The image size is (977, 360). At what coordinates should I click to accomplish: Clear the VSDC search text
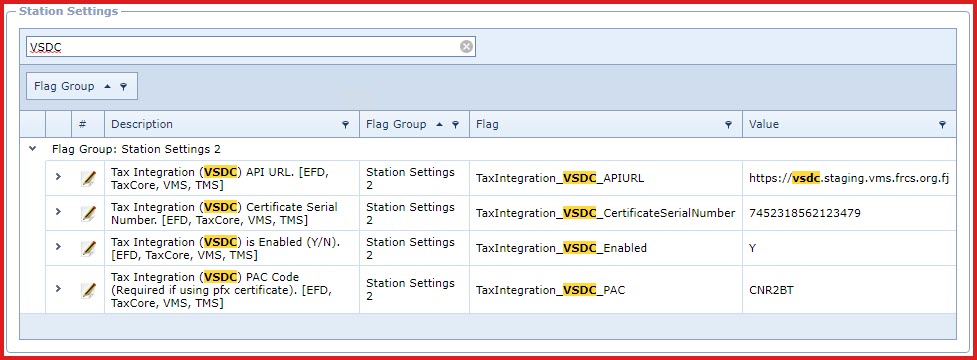(466, 46)
